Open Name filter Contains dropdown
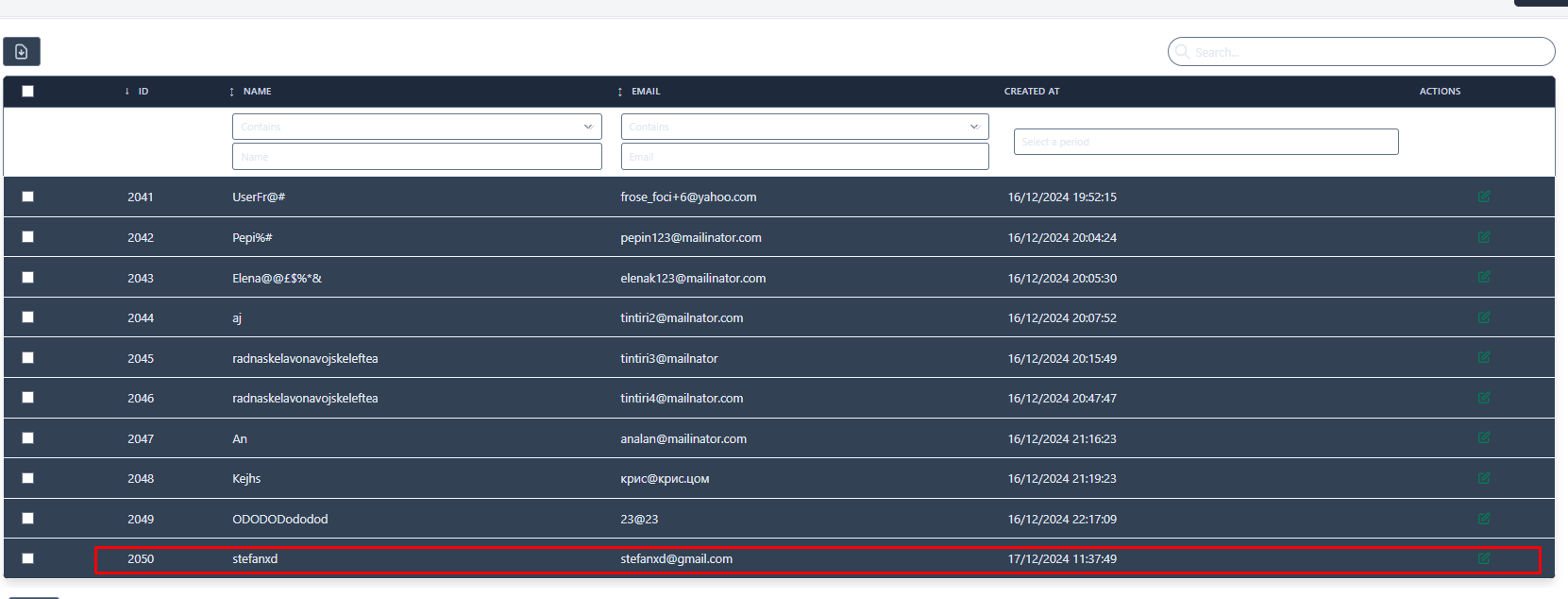The image size is (1568, 599). pyautogui.click(x=416, y=127)
